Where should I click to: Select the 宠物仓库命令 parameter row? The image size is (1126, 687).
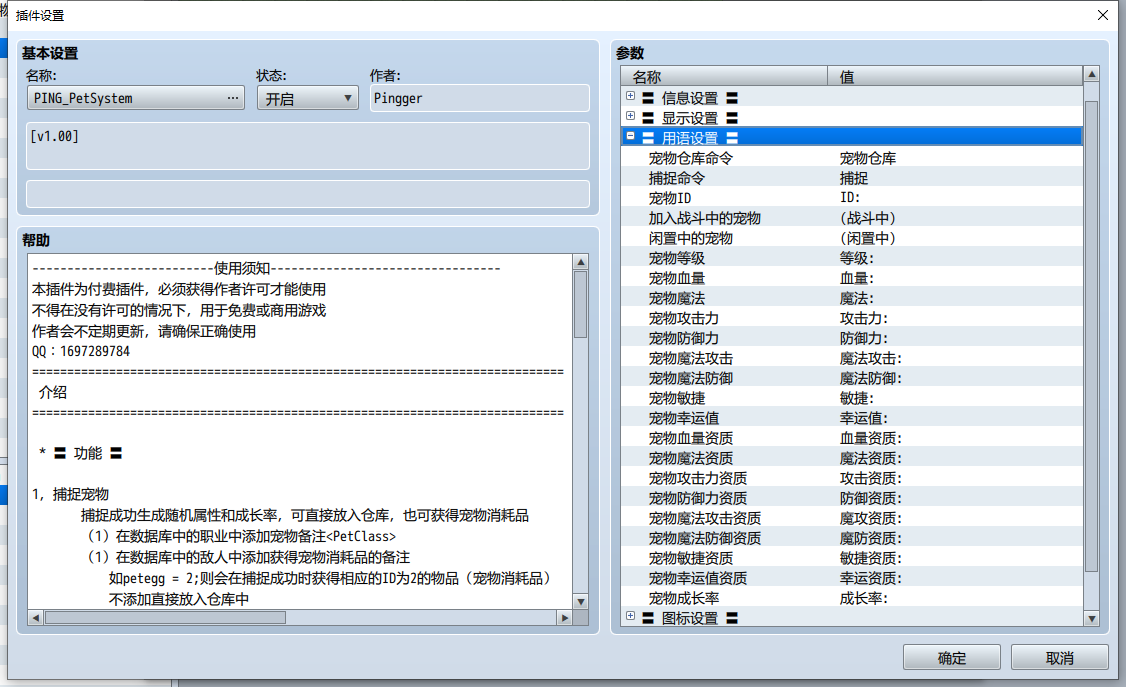coord(852,158)
